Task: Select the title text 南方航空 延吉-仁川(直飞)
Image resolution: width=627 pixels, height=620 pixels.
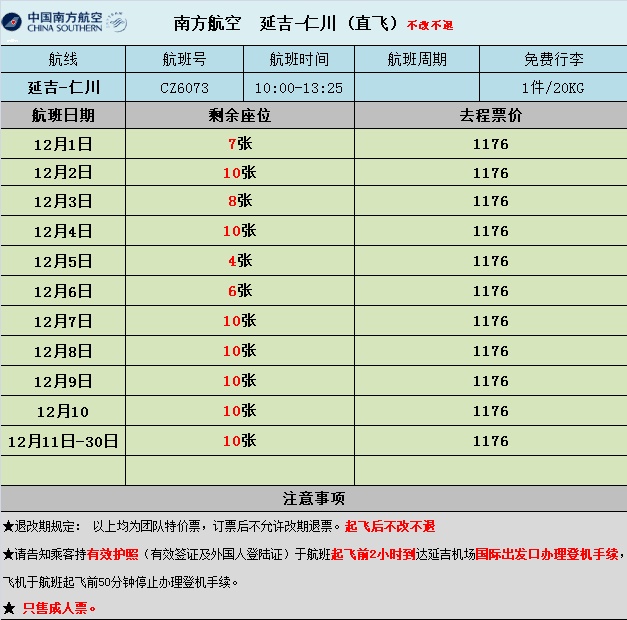Action: [x=285, y=23]
